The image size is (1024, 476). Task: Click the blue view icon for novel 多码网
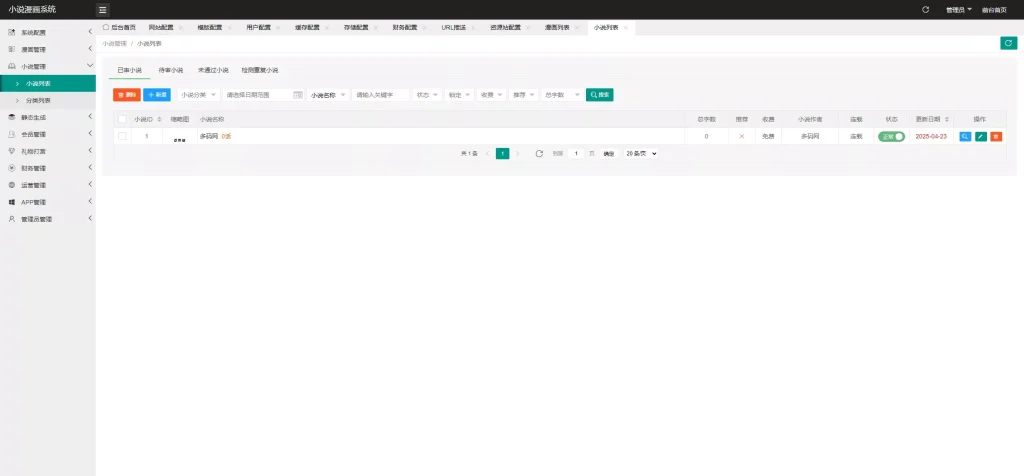tap(965, 136)
